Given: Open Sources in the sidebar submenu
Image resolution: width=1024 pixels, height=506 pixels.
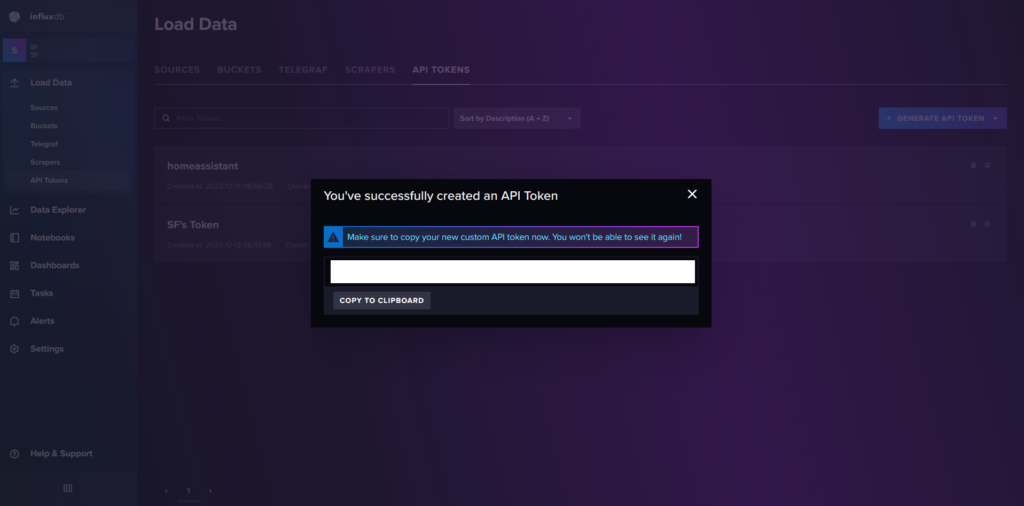Looking at the screenshot, I should 44,108.
